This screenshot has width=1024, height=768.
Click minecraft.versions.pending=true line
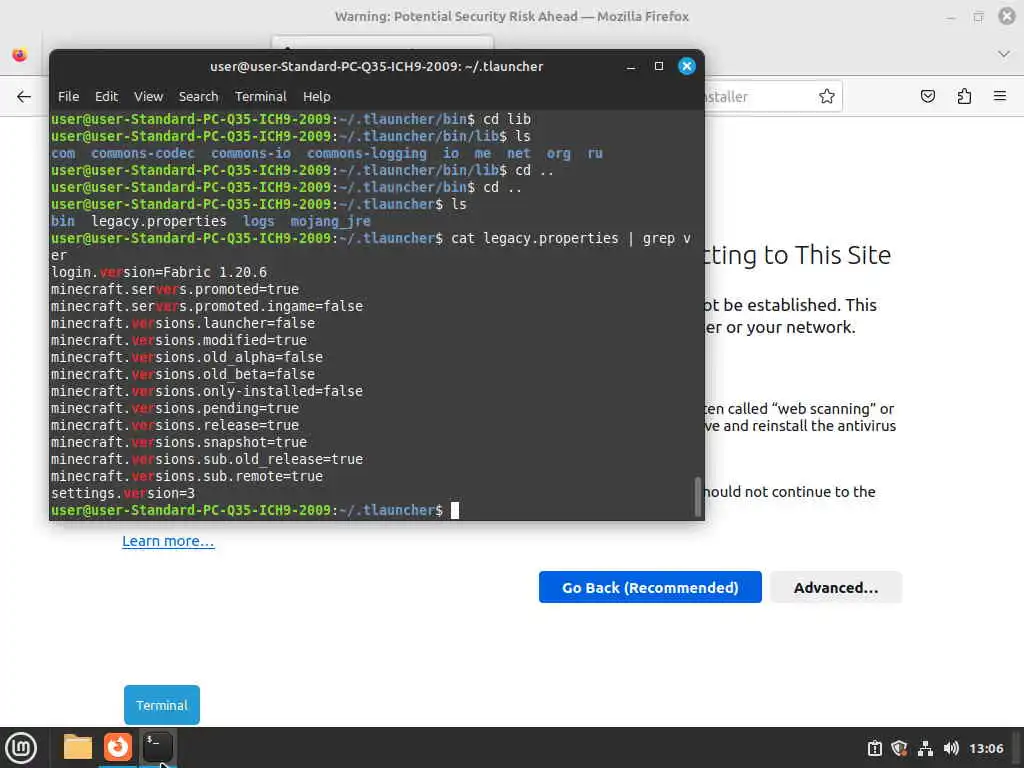point(175,408)
